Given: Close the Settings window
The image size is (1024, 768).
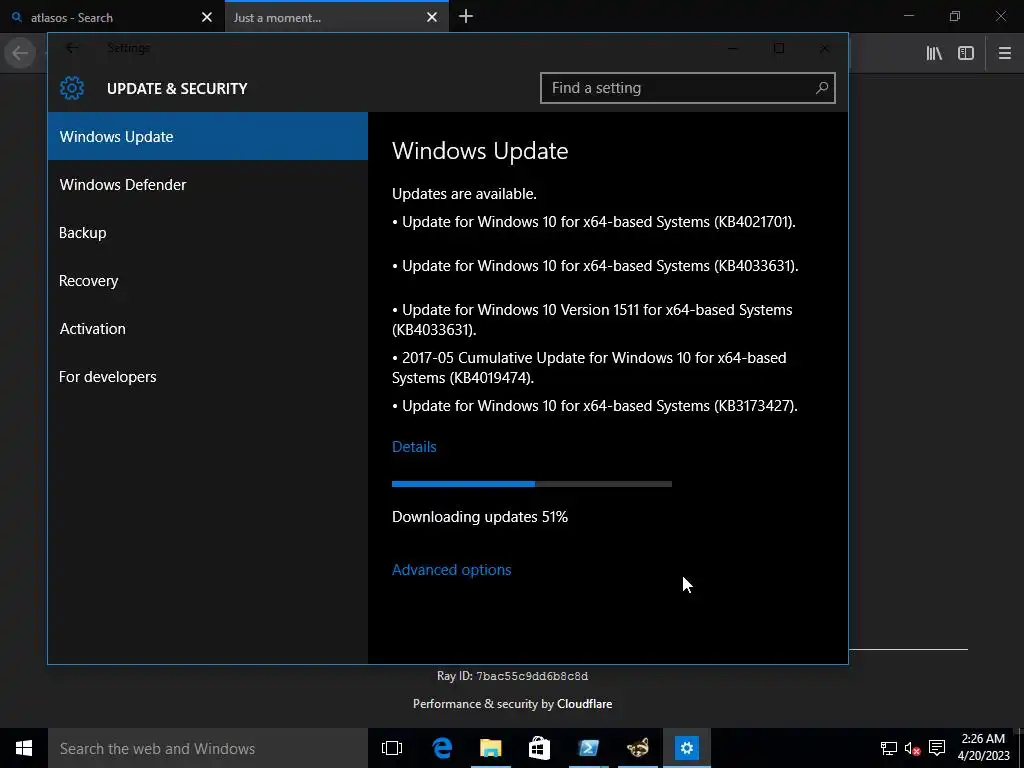Looking at the screenshot, I should tap(825, 48).
